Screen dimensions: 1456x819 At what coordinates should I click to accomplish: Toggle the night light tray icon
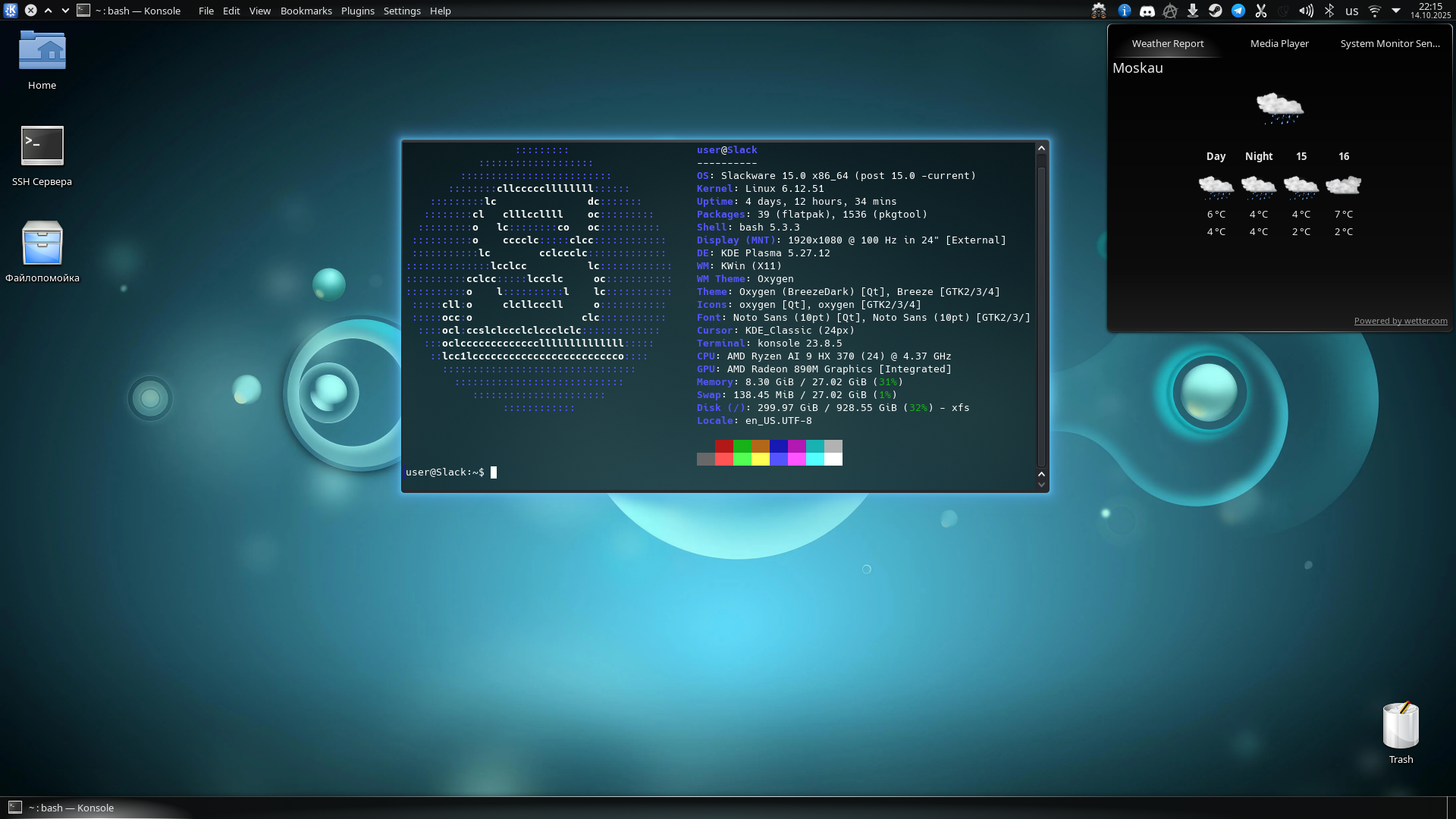(x=1283, y=11)
